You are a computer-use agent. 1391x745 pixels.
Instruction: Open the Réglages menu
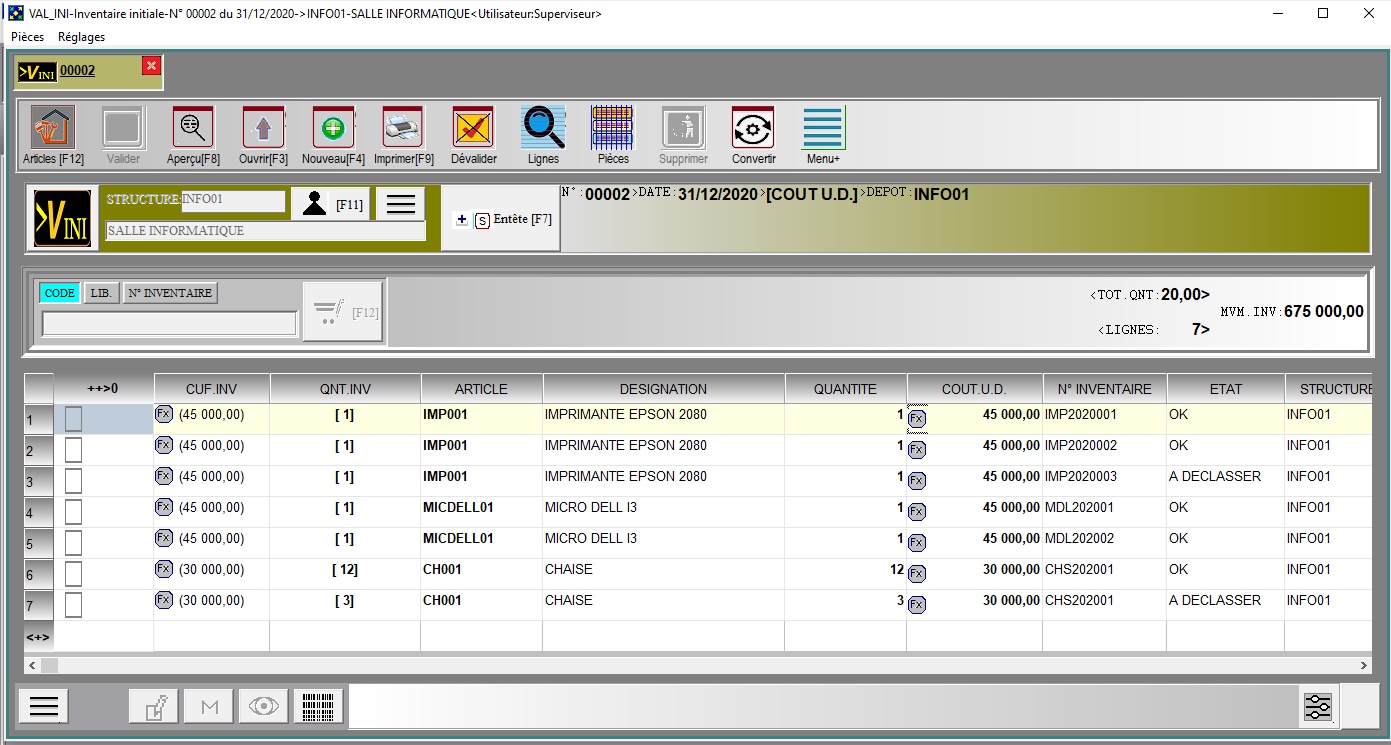(x=81, y=37)
